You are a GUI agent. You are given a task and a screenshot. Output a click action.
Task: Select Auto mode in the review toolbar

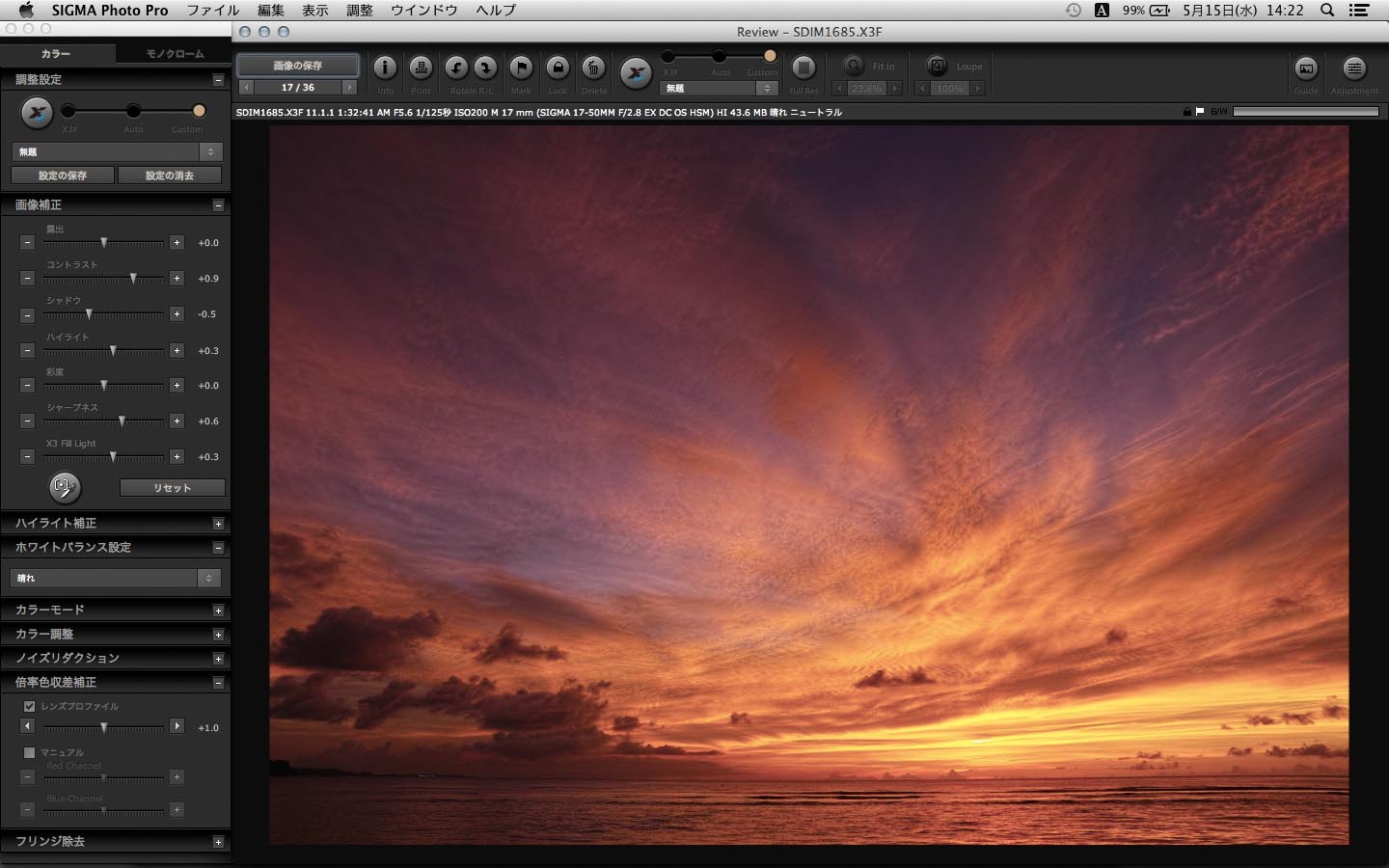click(x=719, y=56)
